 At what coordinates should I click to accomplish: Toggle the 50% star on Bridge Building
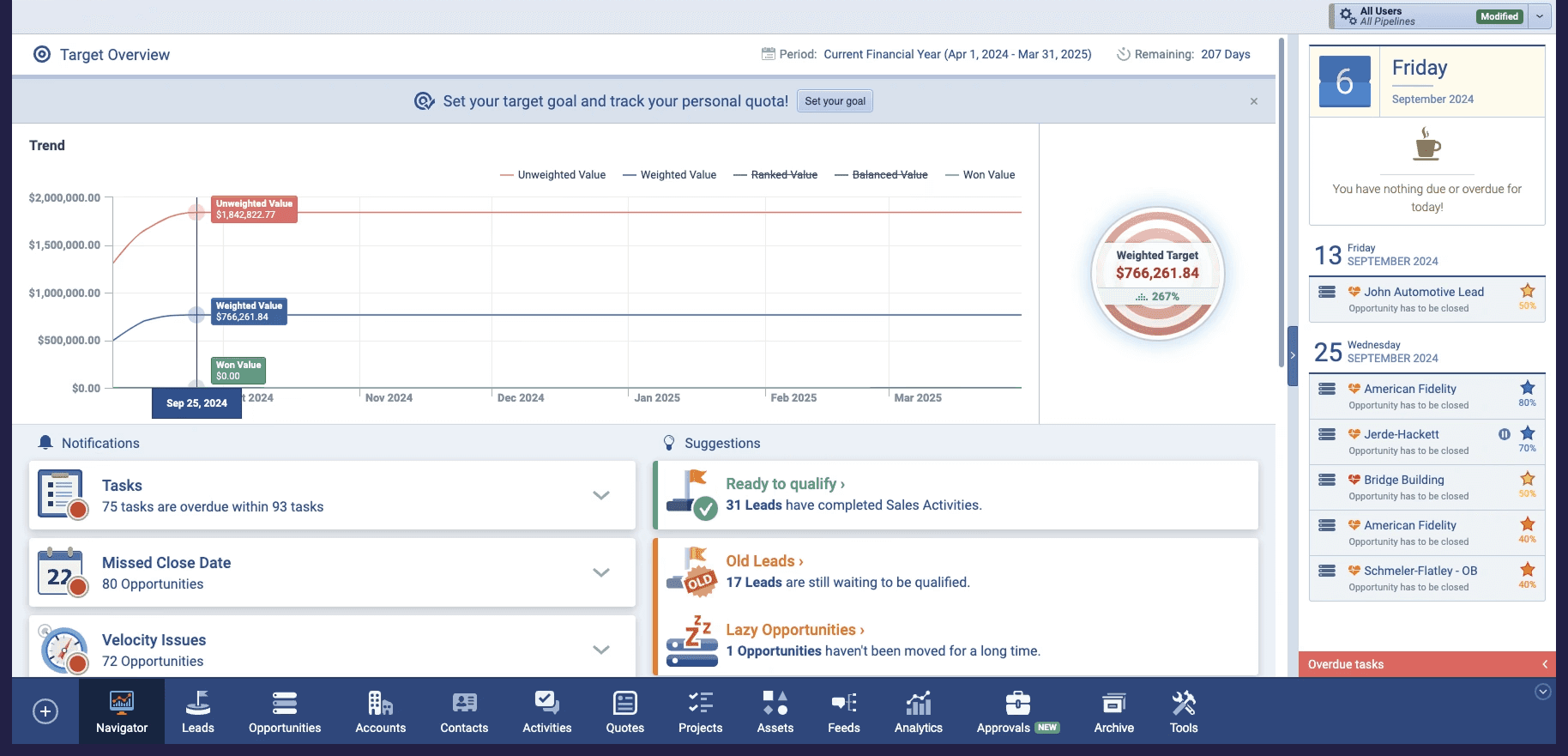1528,479
